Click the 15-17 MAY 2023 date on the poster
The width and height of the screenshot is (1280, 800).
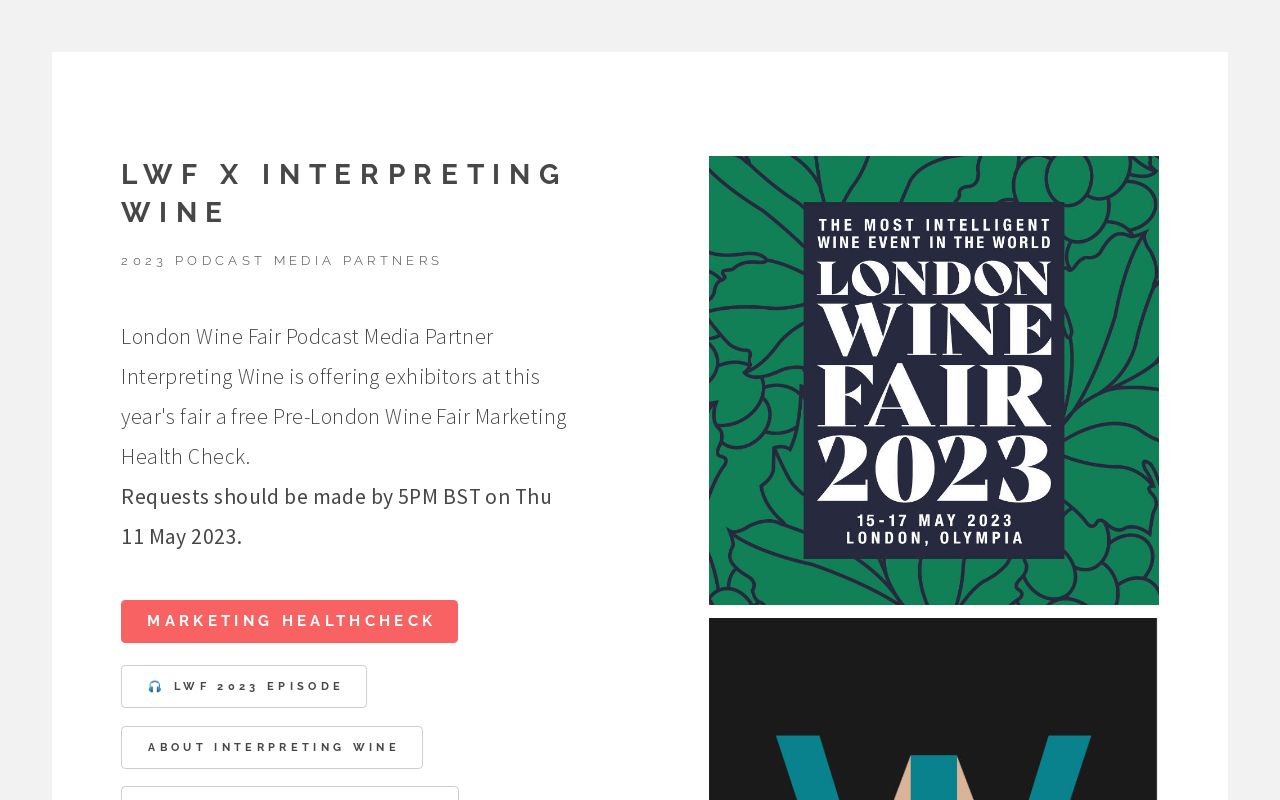(x=933, y=520)
